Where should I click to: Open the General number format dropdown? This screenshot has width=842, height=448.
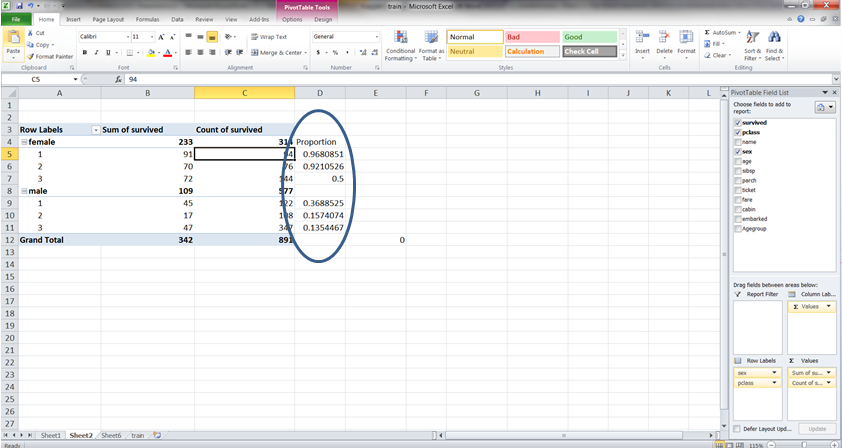374,37
